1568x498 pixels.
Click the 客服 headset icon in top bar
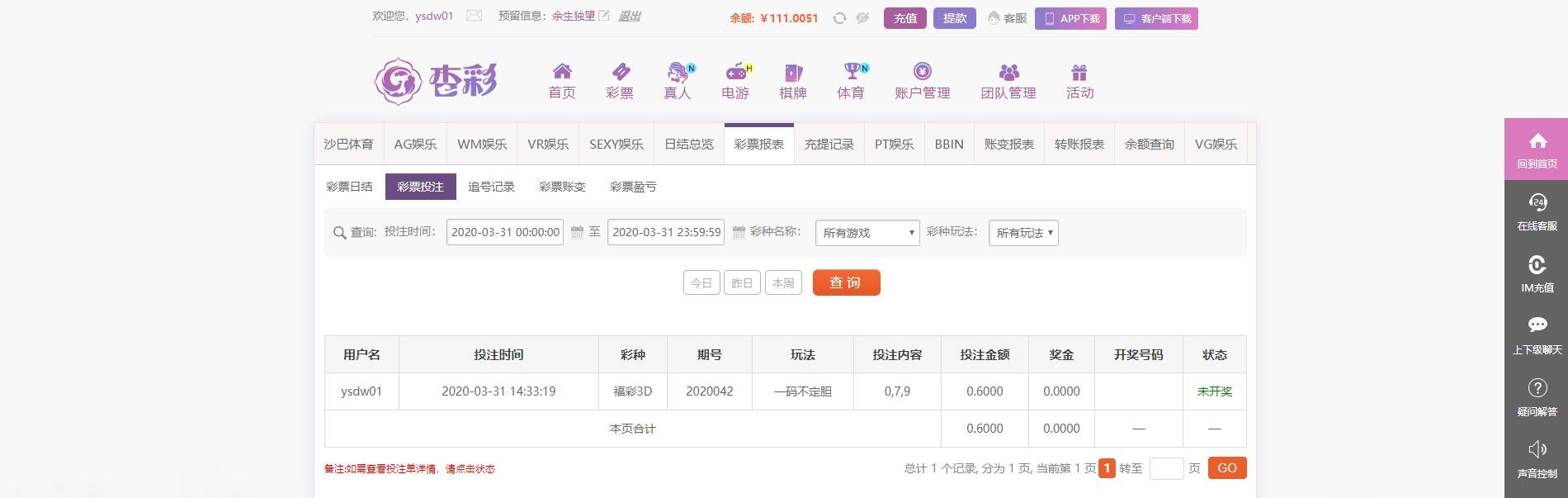[994, 18]
